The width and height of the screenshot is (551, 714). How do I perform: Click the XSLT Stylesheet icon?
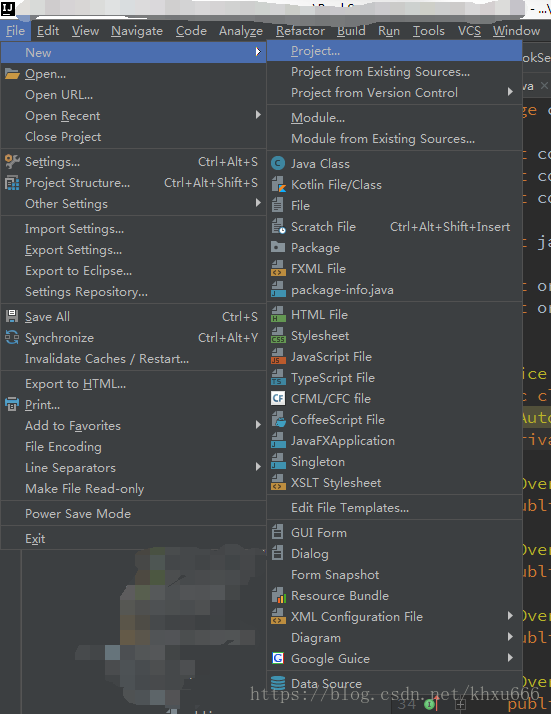pyautogui.click(x=278, y=483)
